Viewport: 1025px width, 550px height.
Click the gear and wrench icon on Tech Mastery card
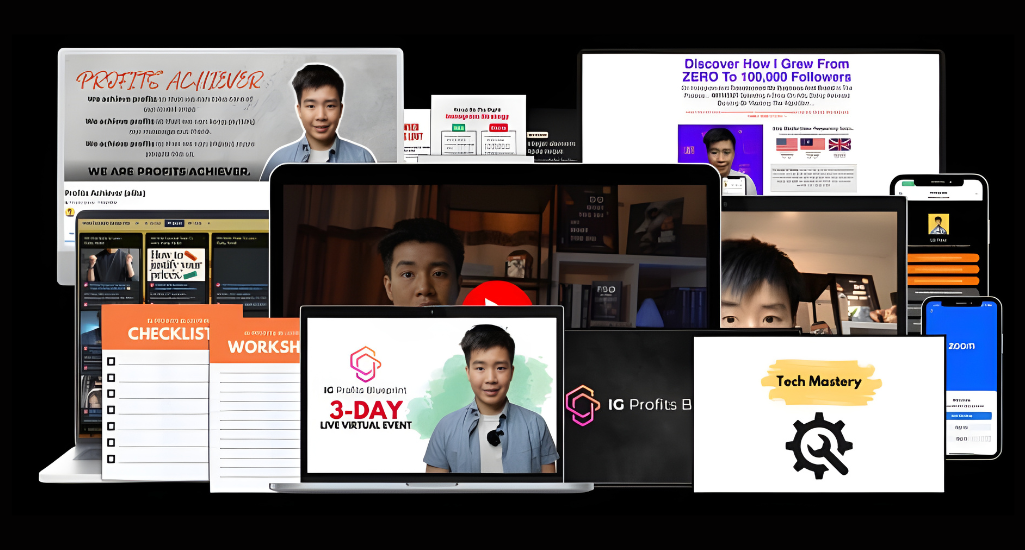pyautogui.click(x=819, y=445)
